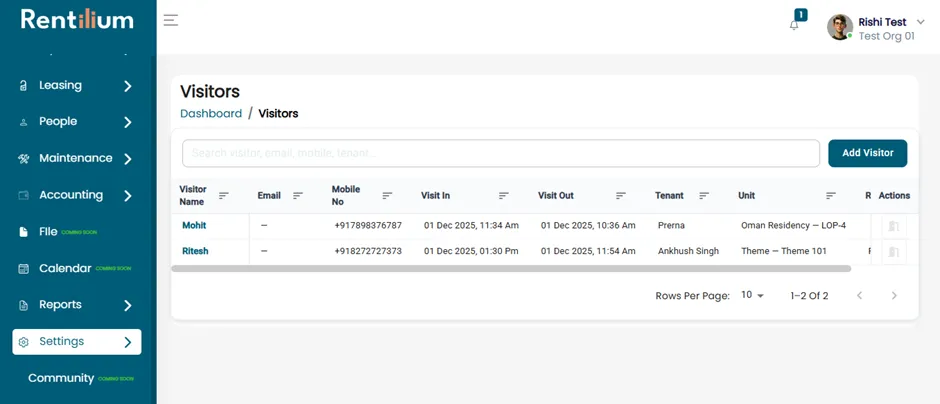Select phone number +918272727373
This screenshot has height=404, width=940.
368,251
